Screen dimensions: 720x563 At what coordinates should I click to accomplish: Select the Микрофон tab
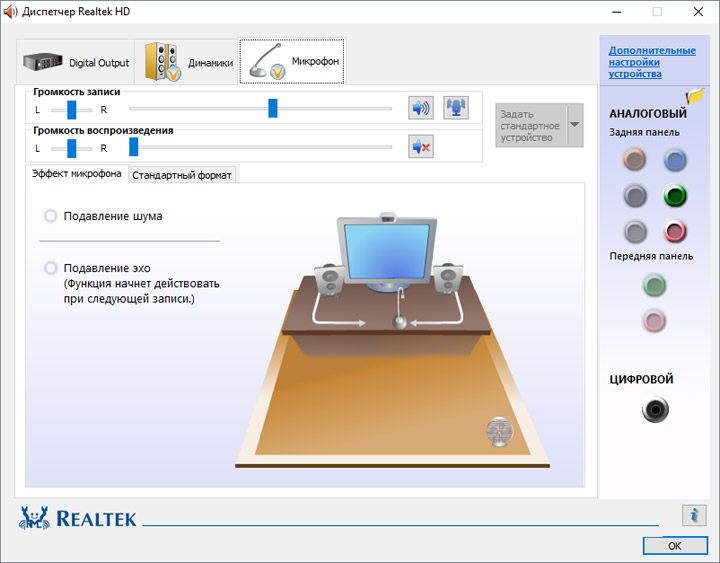point(292,61)
